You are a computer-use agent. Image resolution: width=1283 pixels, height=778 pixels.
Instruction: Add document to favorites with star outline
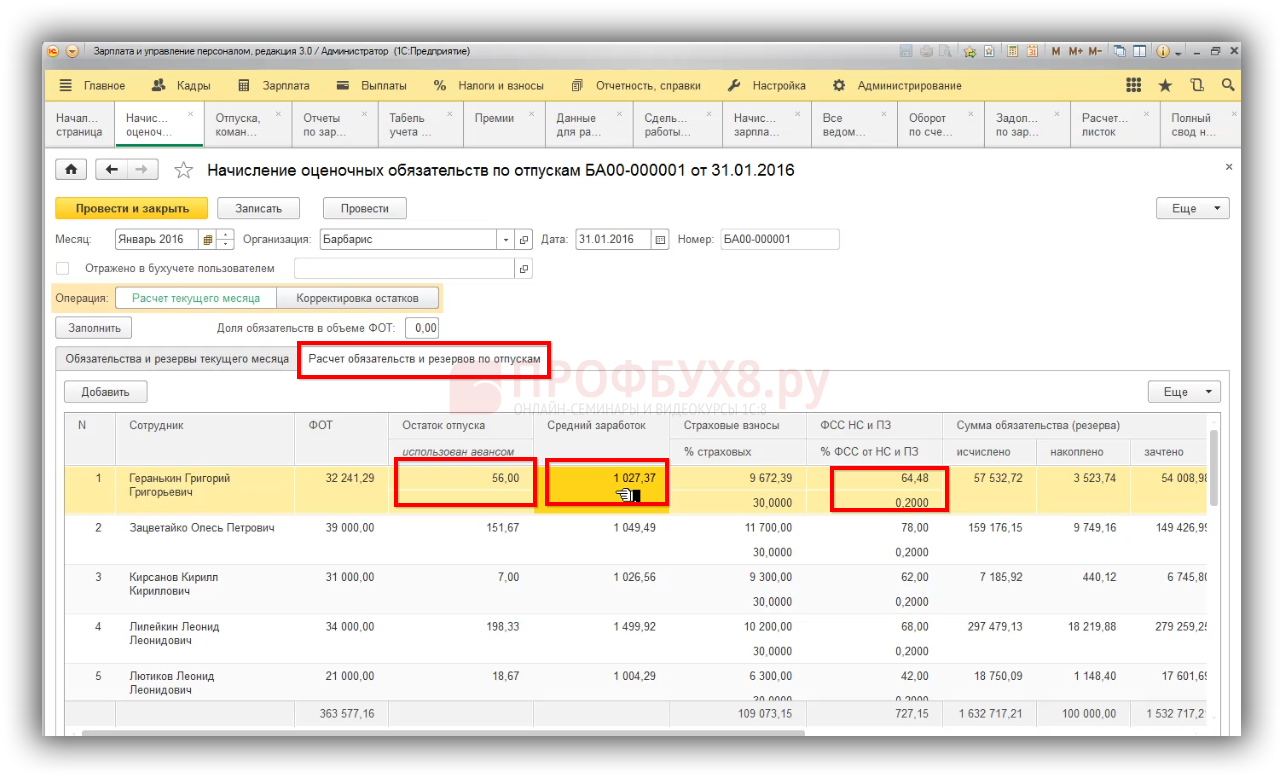coord(183,171)
